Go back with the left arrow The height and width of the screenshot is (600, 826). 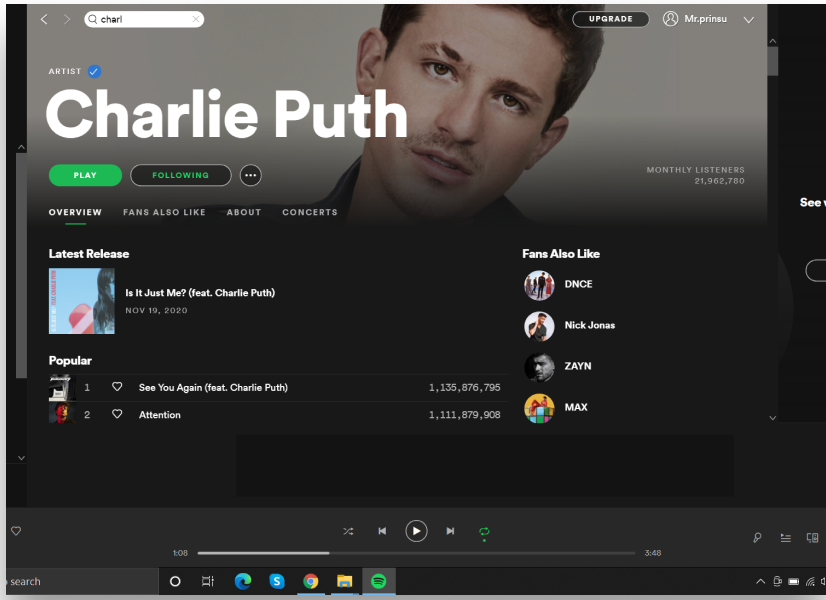click(44, 19)
